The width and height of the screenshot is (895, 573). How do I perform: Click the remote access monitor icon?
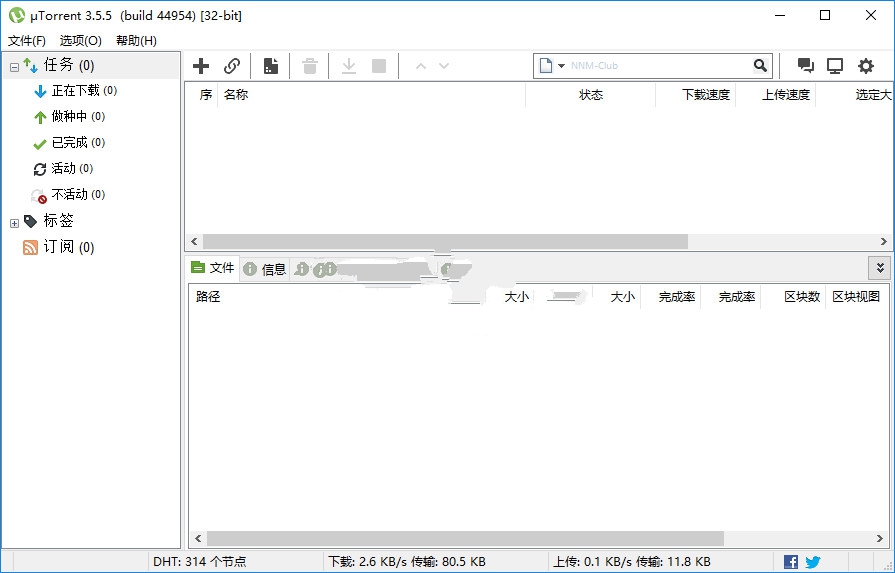coord(835,66)
